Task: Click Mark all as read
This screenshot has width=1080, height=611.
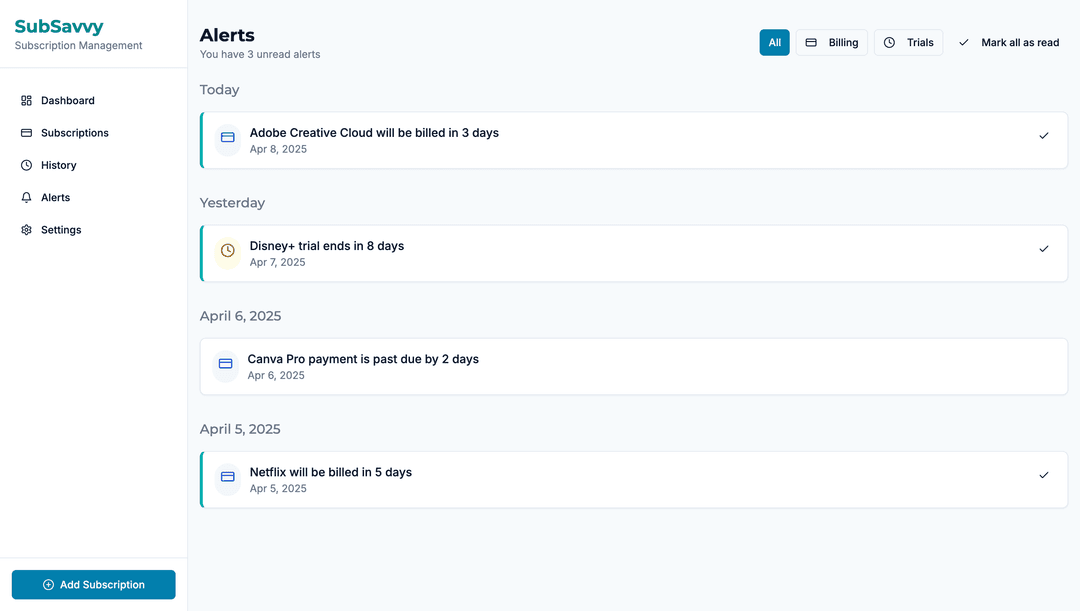Action: point(1010,42)
